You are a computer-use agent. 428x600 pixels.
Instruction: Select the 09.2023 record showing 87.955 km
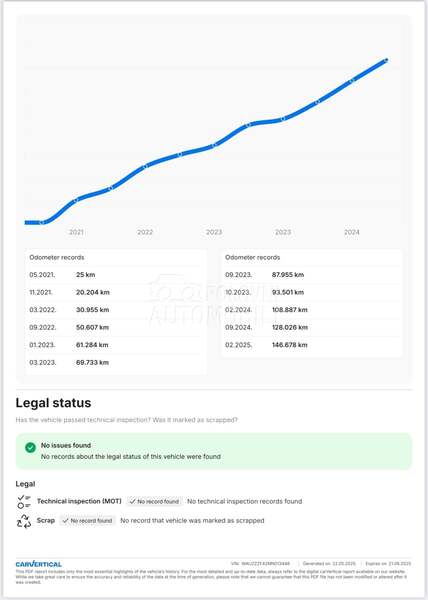point(312,275)
